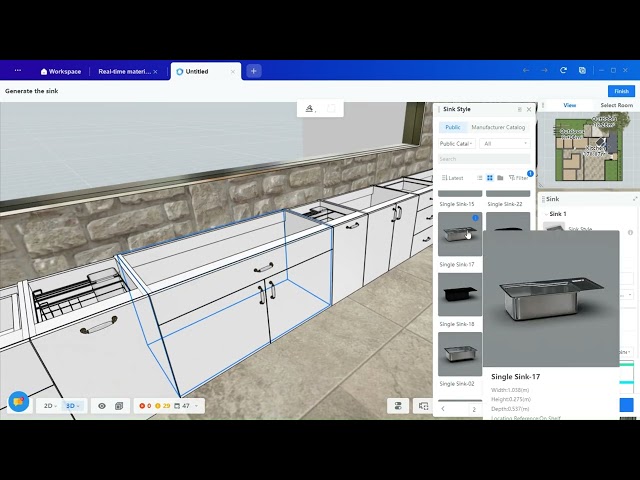640x480 pixels.
Task: Toggle the eye visibility icon
Action: [102, 406]
